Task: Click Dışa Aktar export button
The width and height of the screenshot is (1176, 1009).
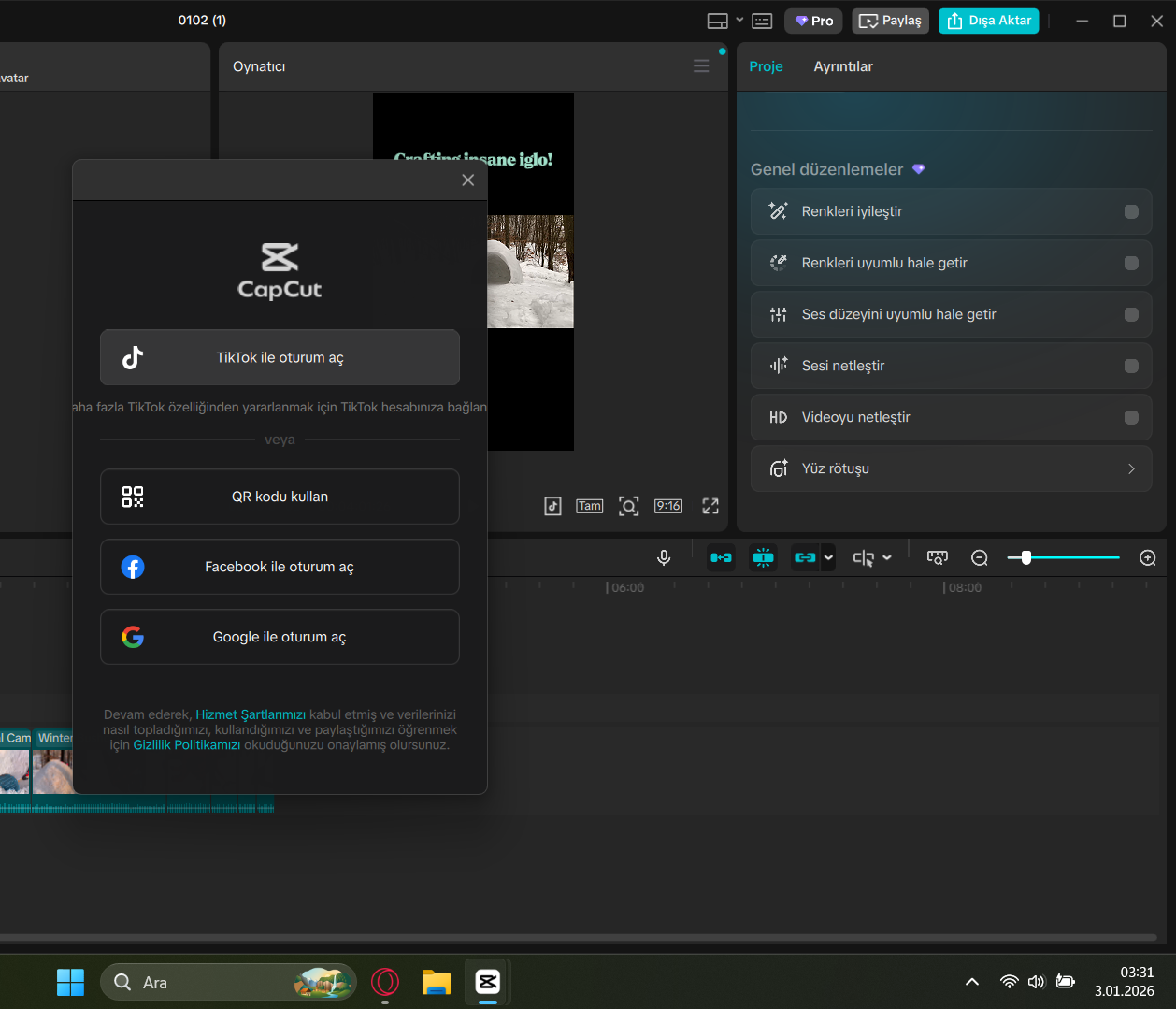Action: (x=988, y=21)
